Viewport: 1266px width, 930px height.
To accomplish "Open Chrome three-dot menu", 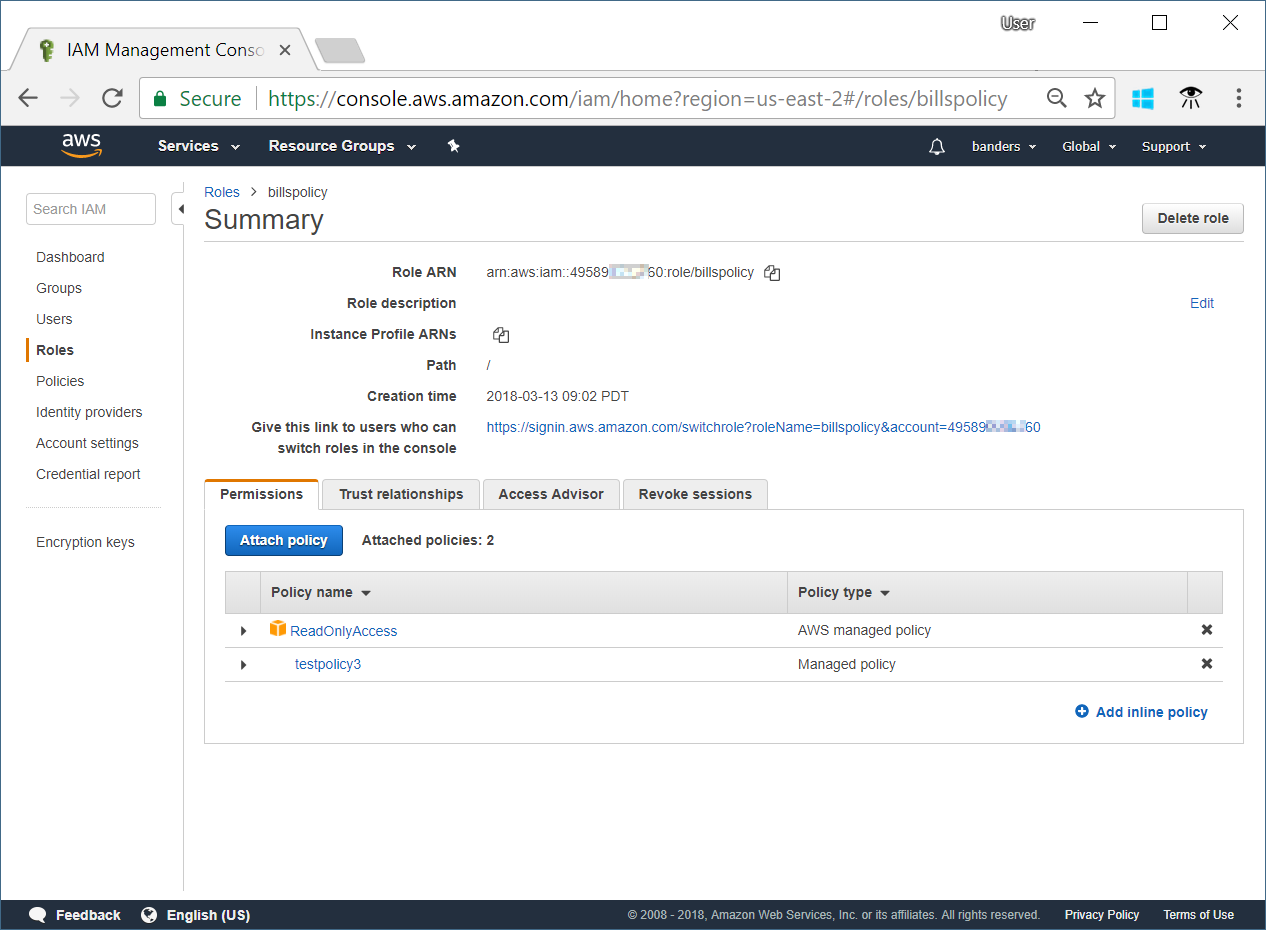I will [x=1239, y=98].
